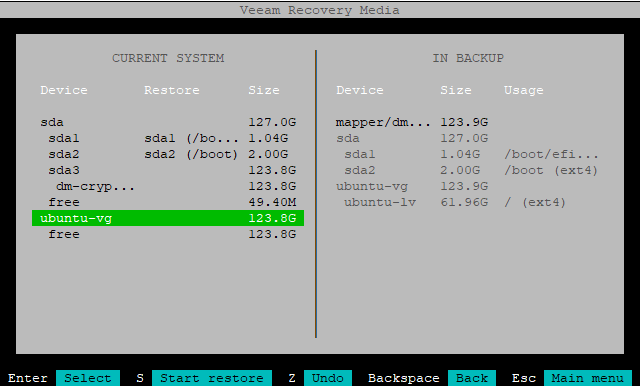Click the 'sda2 (/boot)' restore mapping
Viewport: 640px width, 386px height.
(x=191, y=154)
